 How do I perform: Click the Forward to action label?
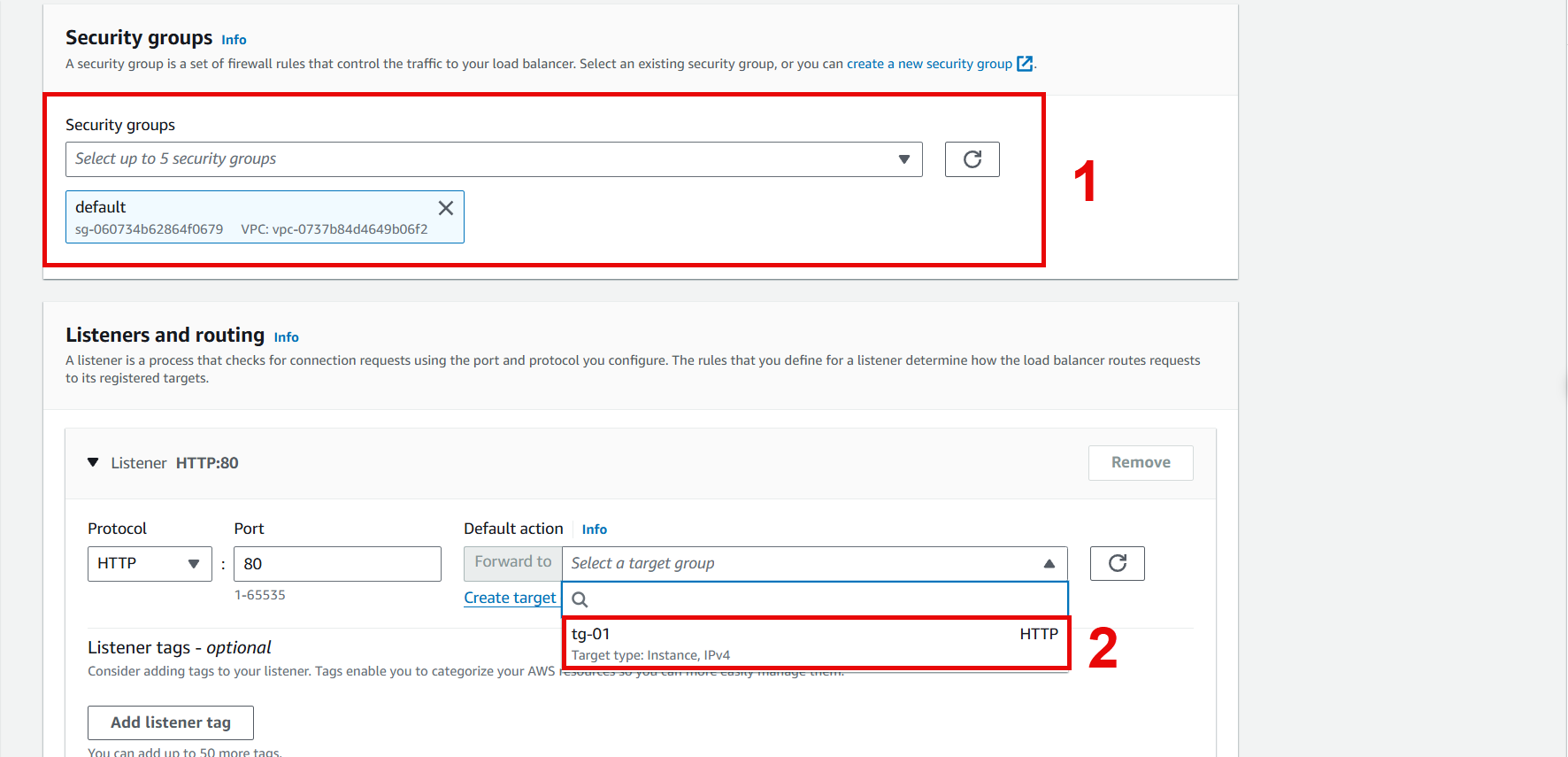click(512, 562)
